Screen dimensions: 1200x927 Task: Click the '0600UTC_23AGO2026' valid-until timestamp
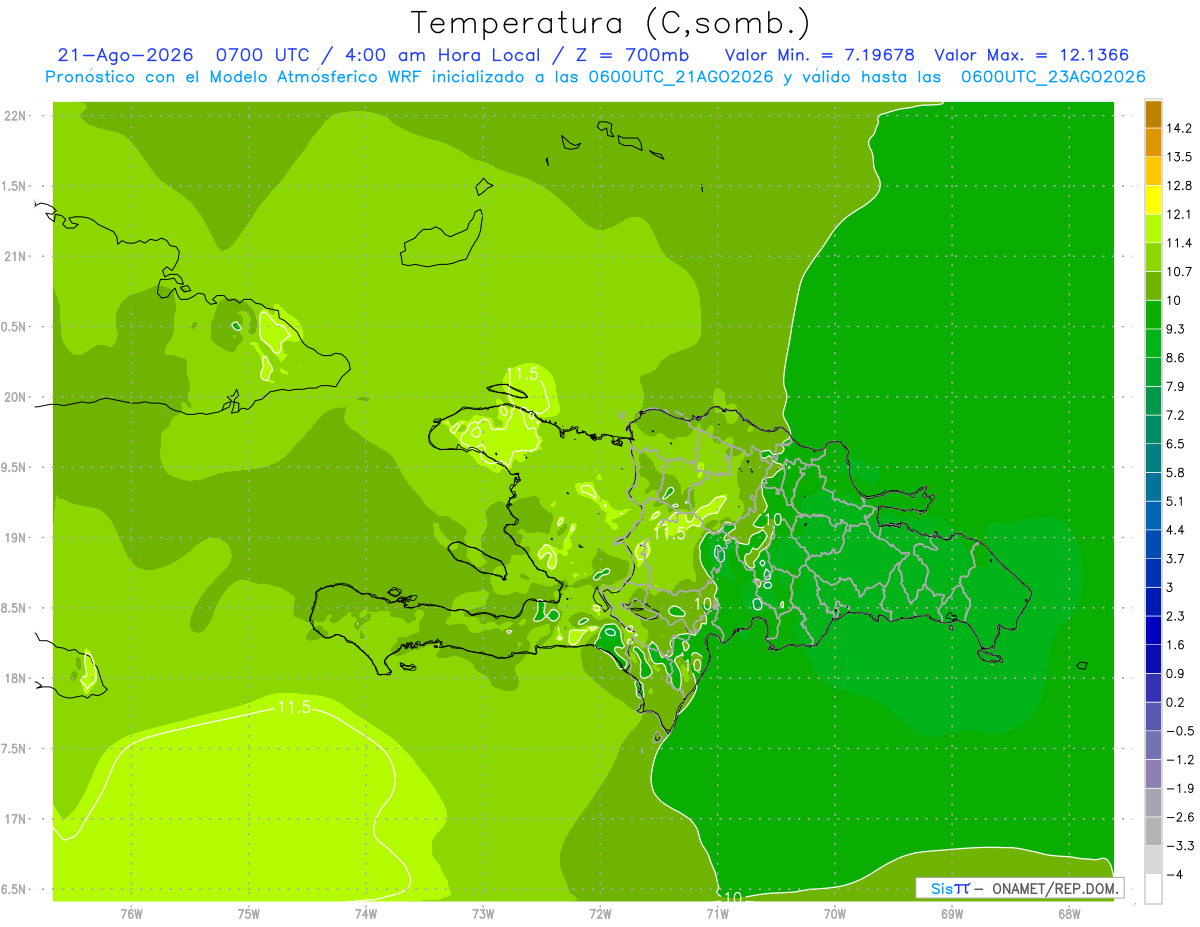click(x=1053, y=77)
